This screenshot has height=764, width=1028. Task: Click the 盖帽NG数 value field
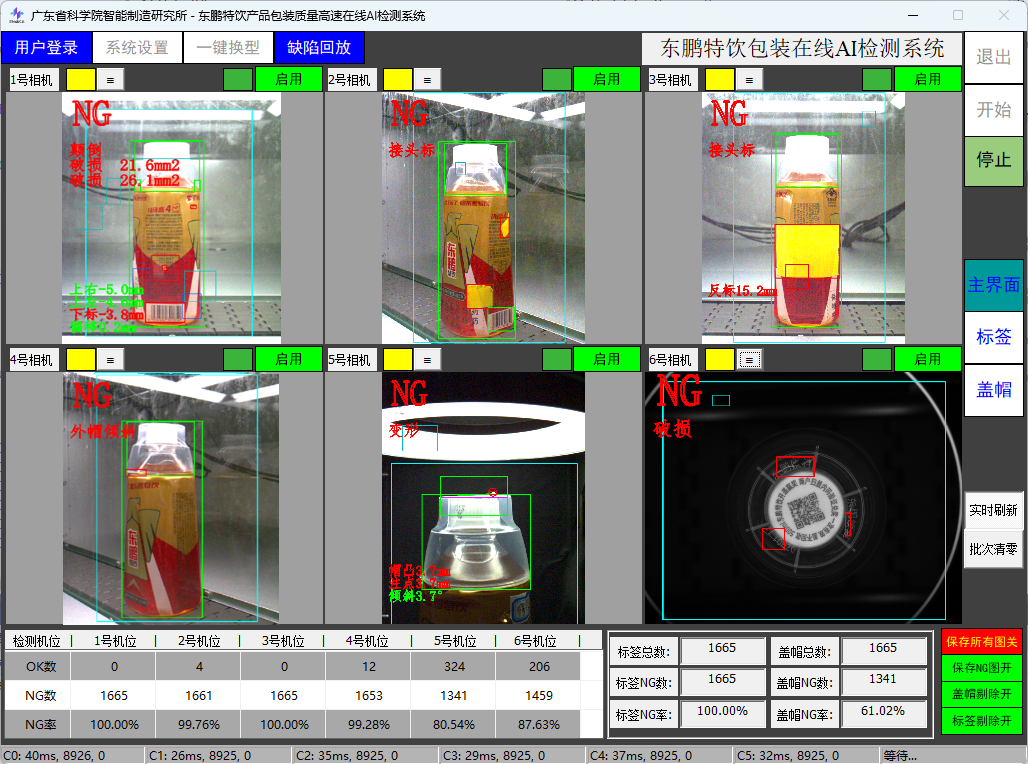click(x=883, y=682)
